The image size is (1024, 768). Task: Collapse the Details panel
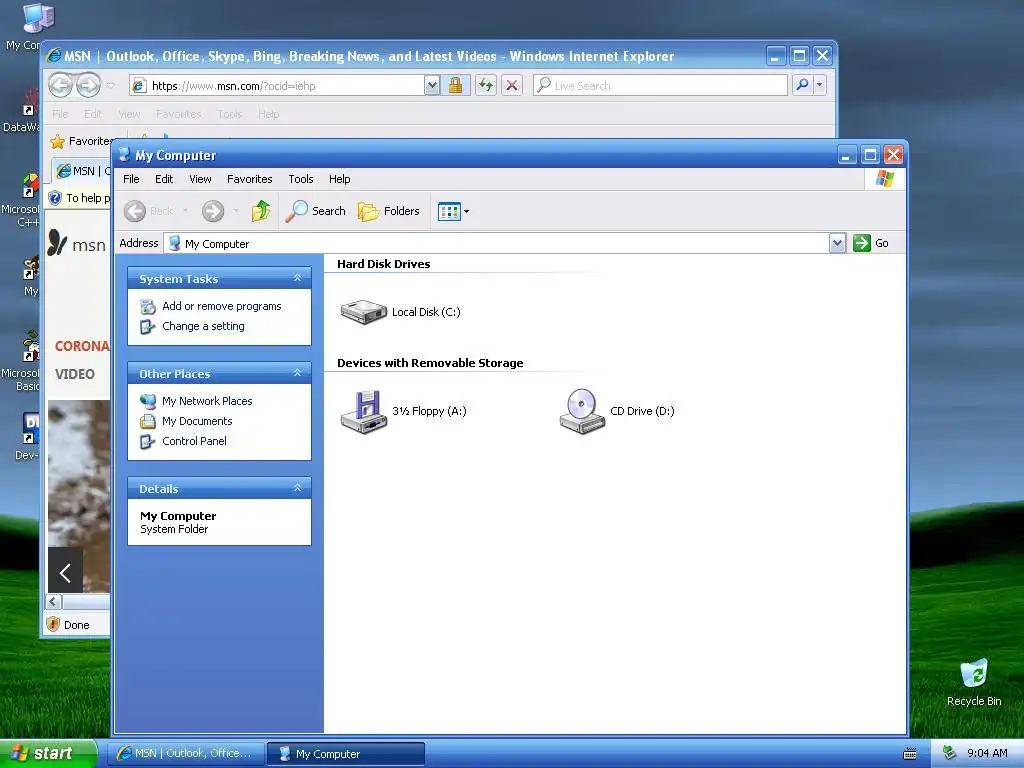coord(297,488)
